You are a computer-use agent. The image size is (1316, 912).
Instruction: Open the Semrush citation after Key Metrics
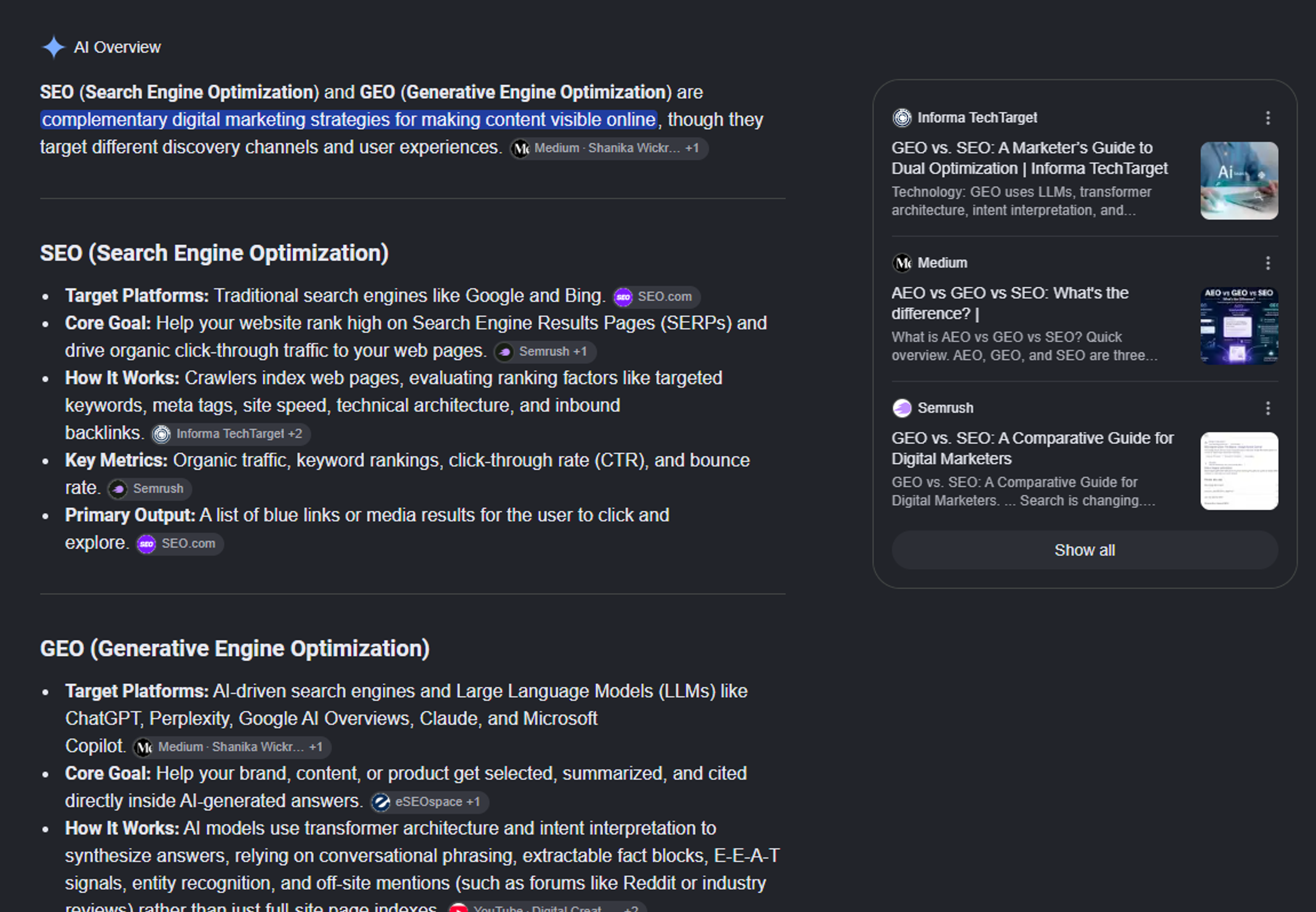150,489
